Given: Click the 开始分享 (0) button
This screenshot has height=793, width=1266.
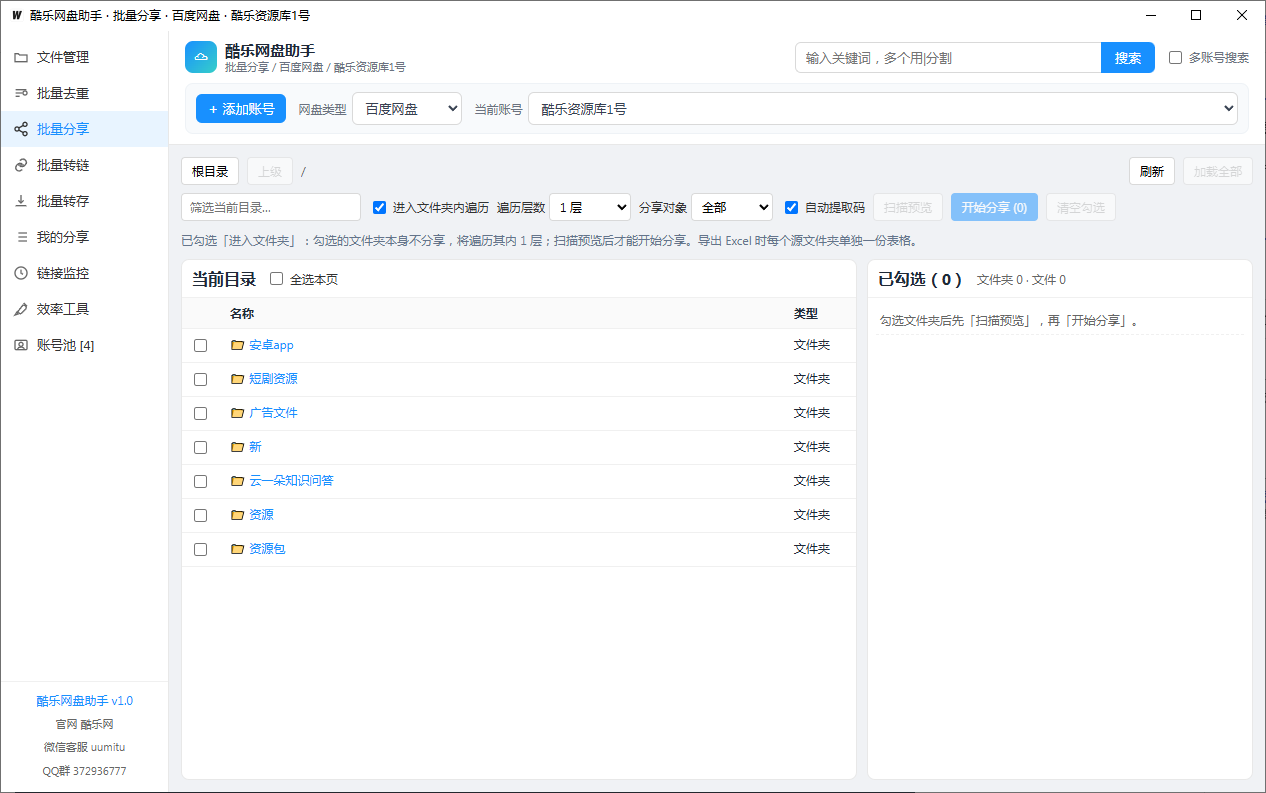Looking at the screenshot, I should click(994, 208).
